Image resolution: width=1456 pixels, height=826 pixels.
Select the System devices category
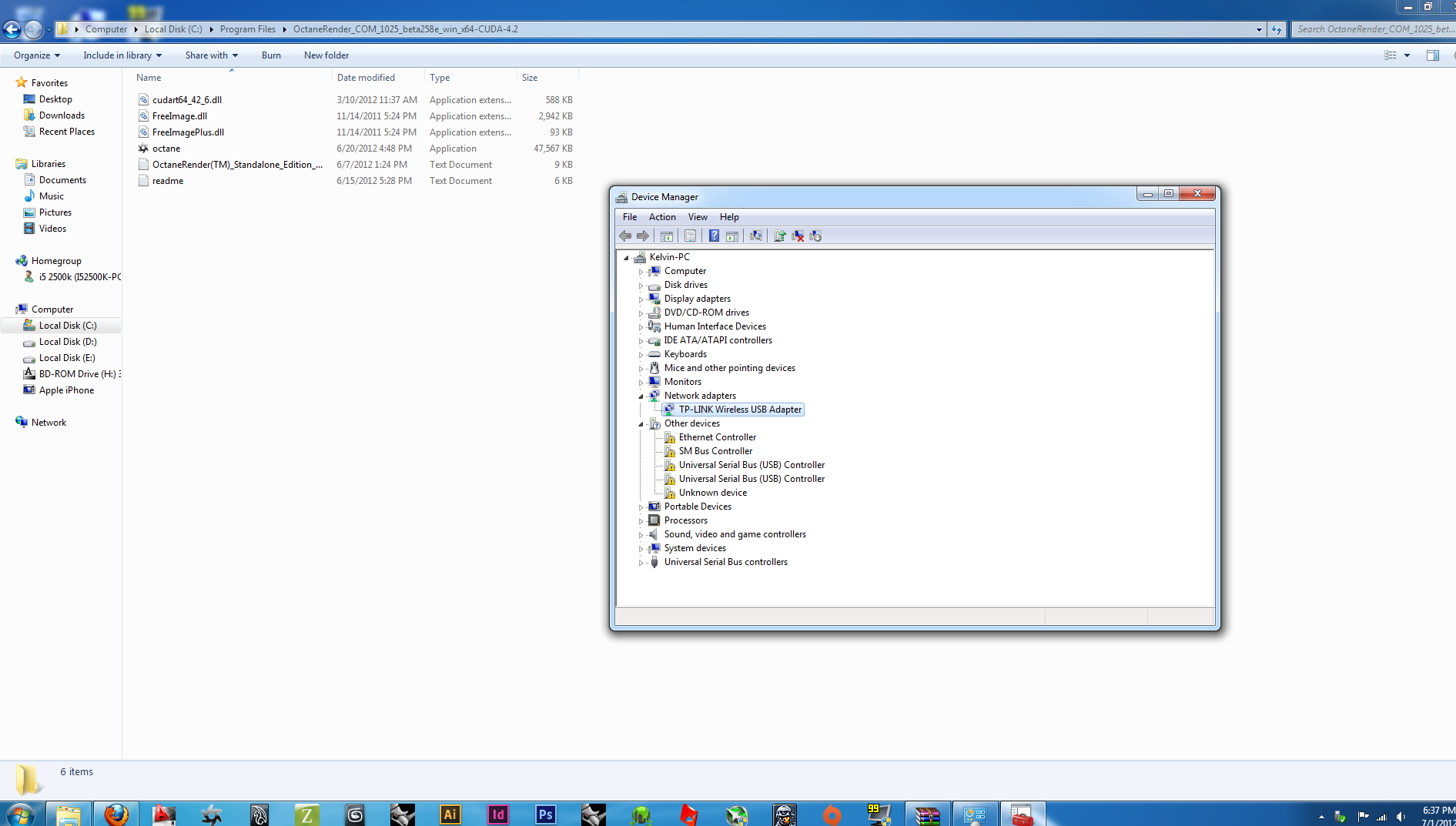pyautogui.click(x=695, y=548)
